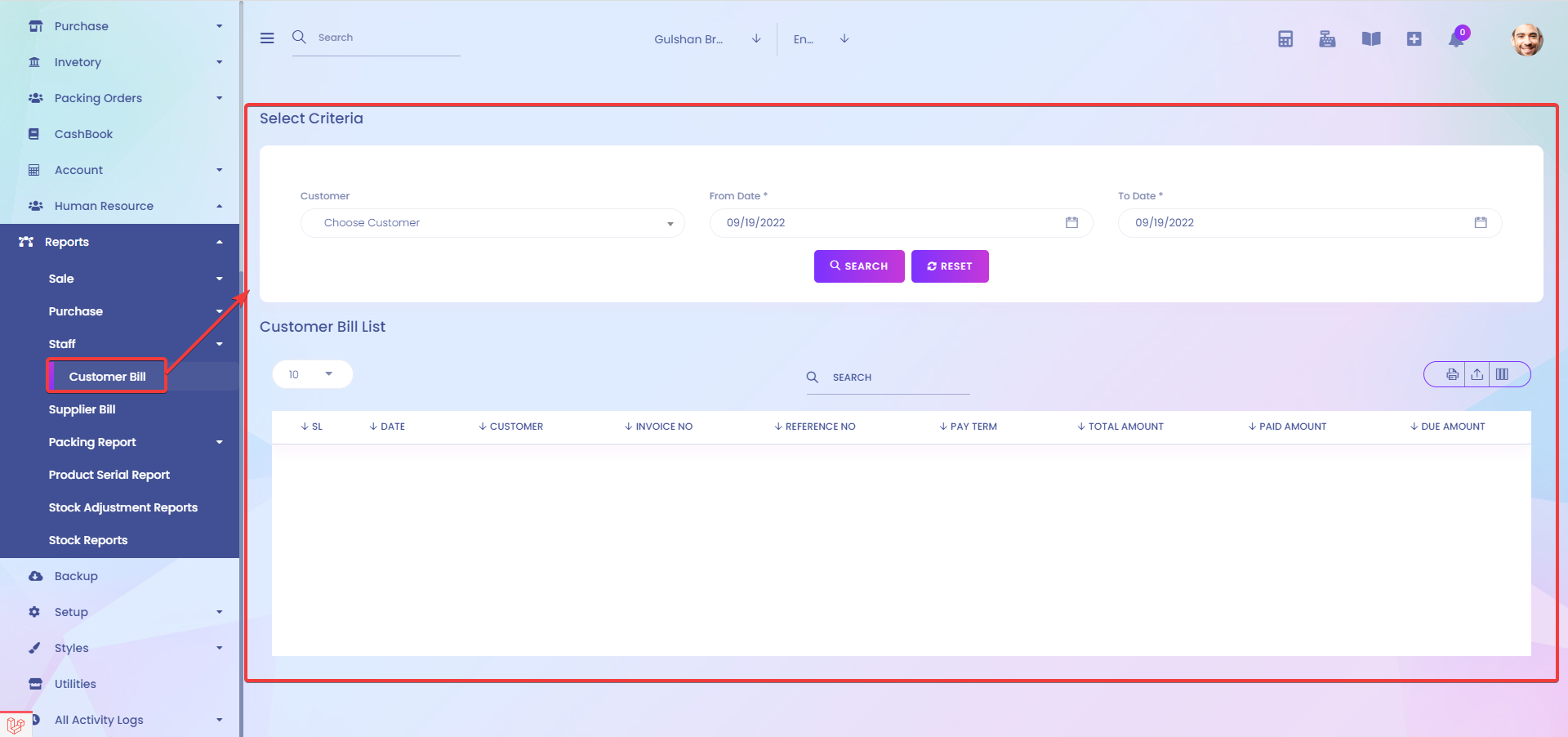Click the Packing Orders people icon
1568x737 pixels.
pyautogui.click(x=35, y=98)
